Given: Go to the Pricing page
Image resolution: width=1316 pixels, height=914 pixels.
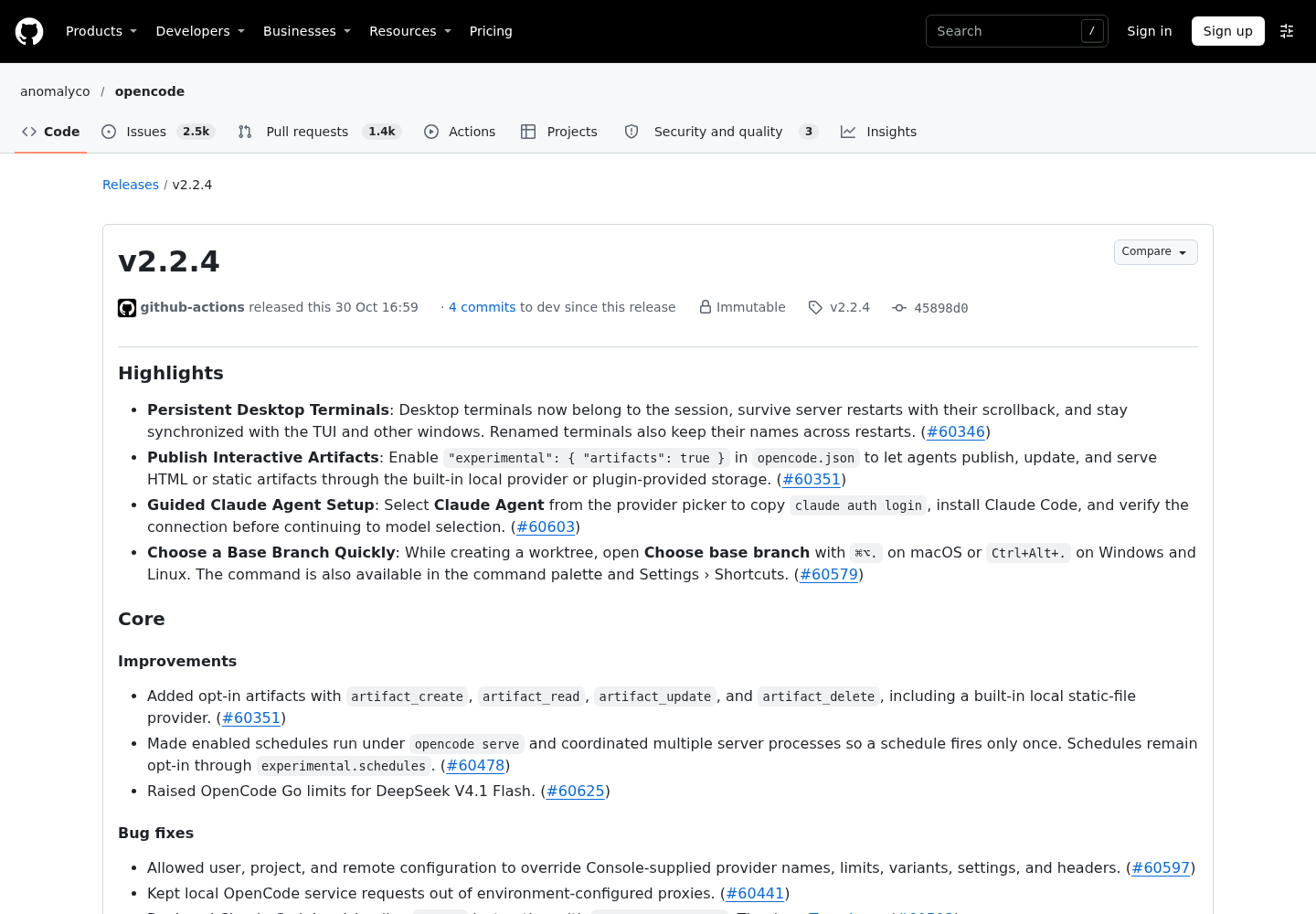Looking at the screenshot, I should [491, 31].
